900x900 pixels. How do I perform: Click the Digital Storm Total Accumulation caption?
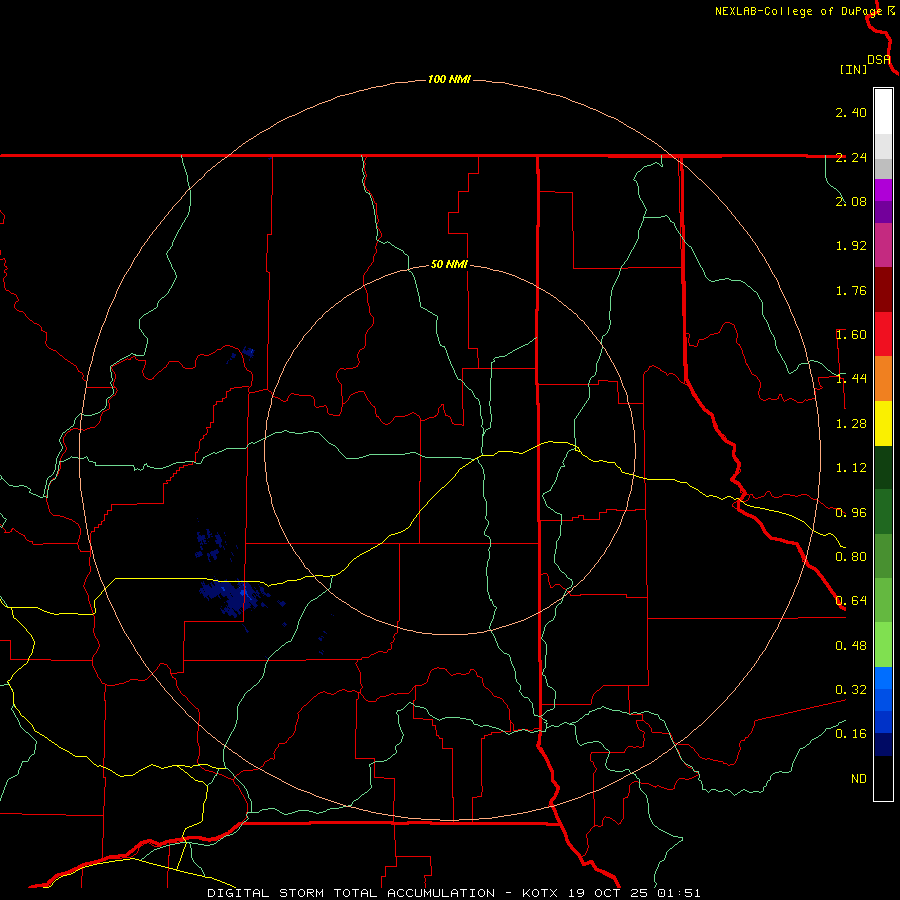point(350,893)
